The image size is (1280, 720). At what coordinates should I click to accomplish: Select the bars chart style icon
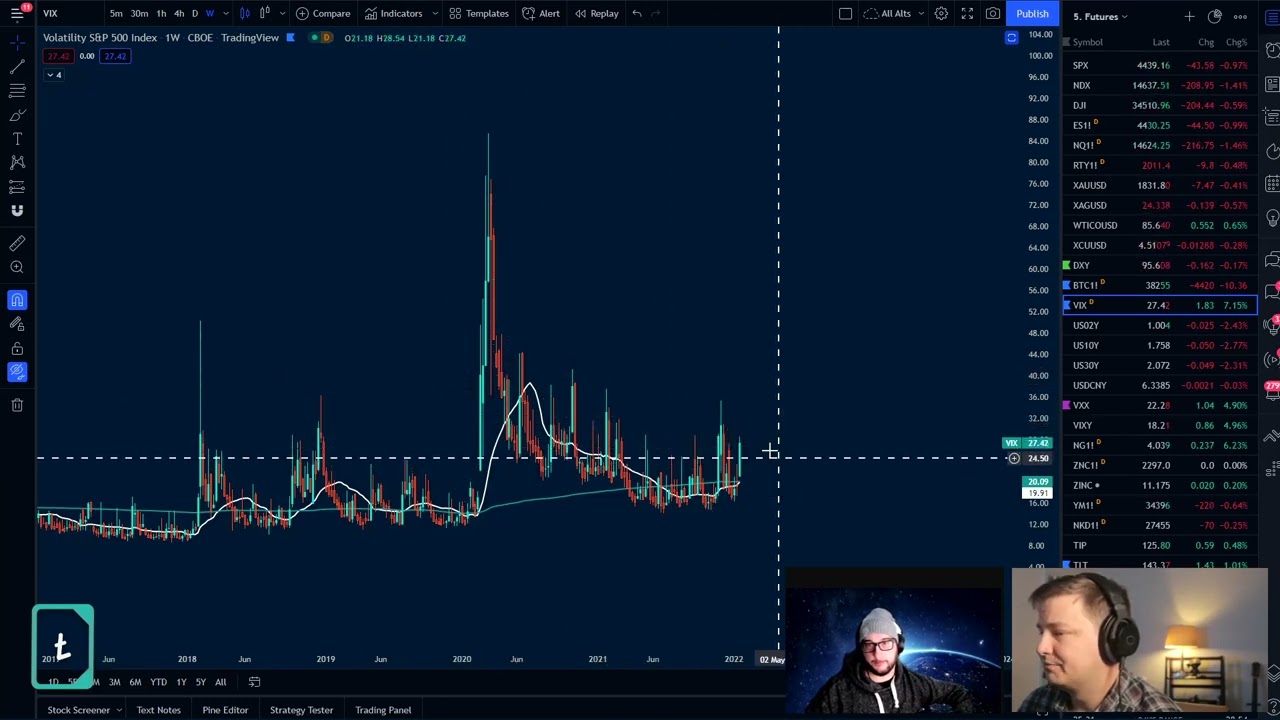click(264, 13)
